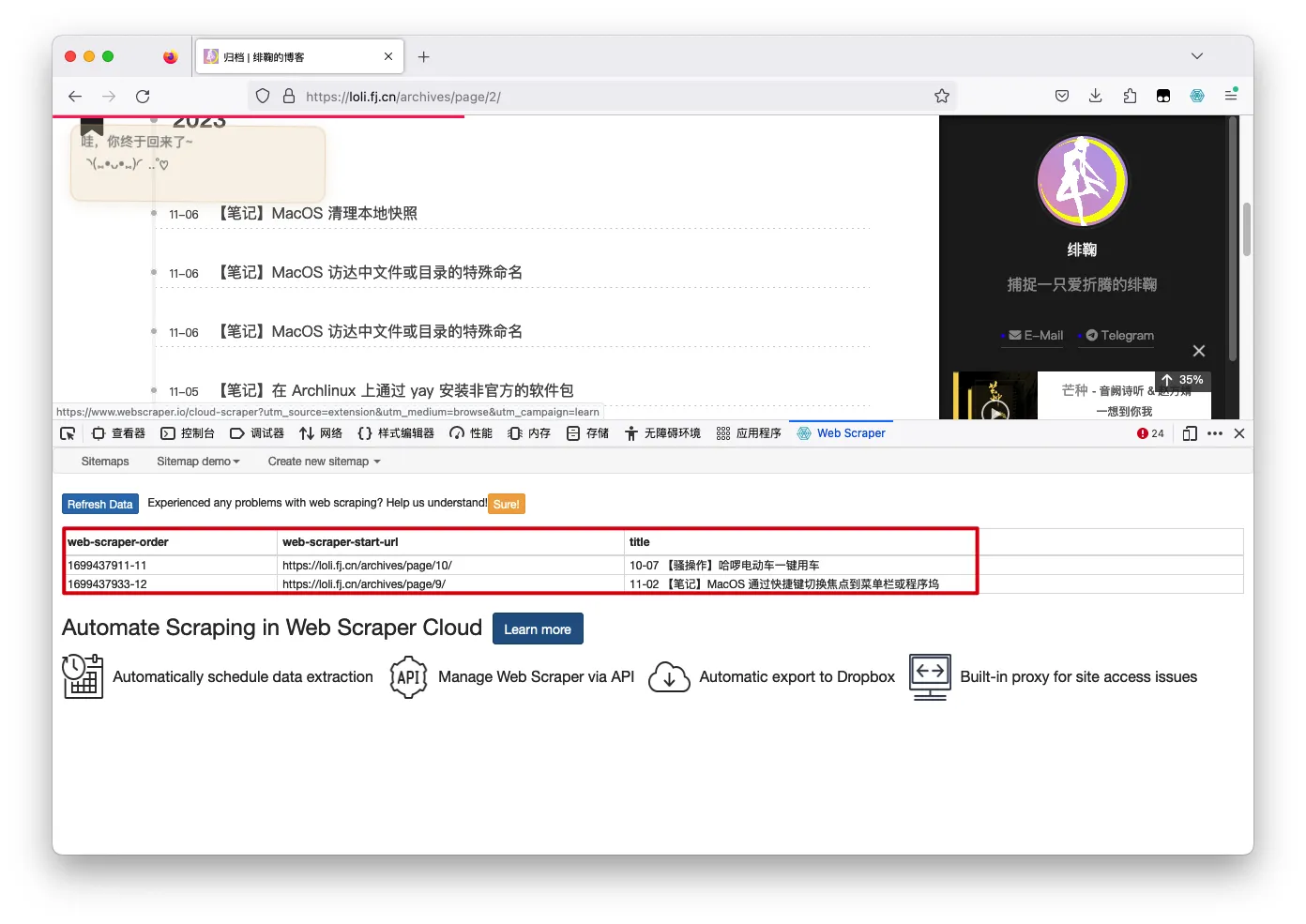Viewport: 1306px width, 924px height.
Task: Select the archives/page/9/ URL cell
Action: click(452, 584)
